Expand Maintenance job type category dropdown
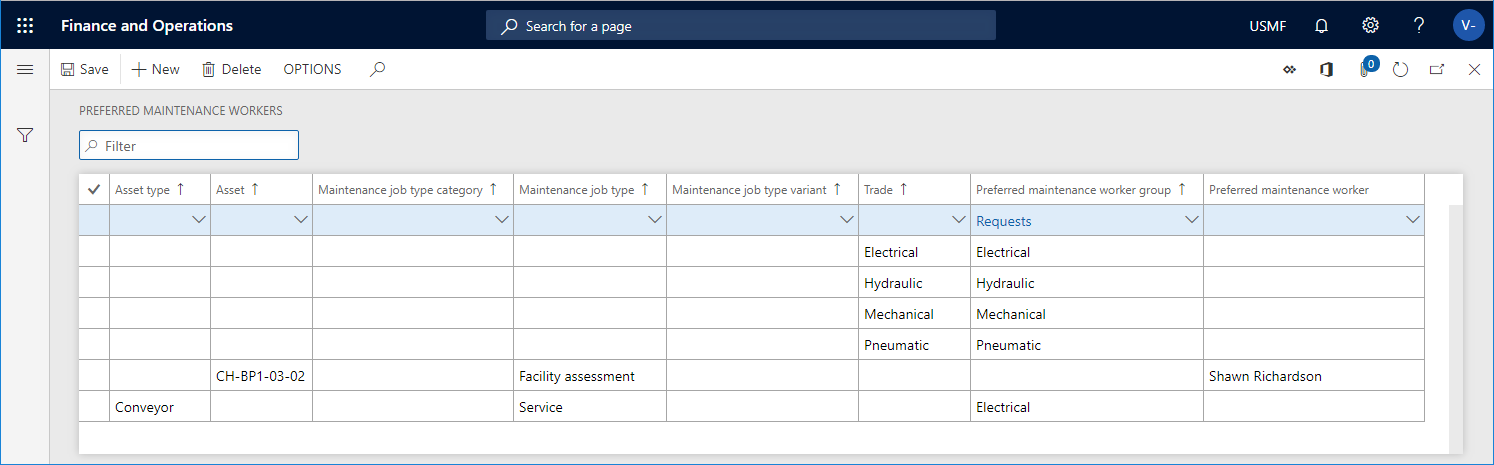 point(502,220)
